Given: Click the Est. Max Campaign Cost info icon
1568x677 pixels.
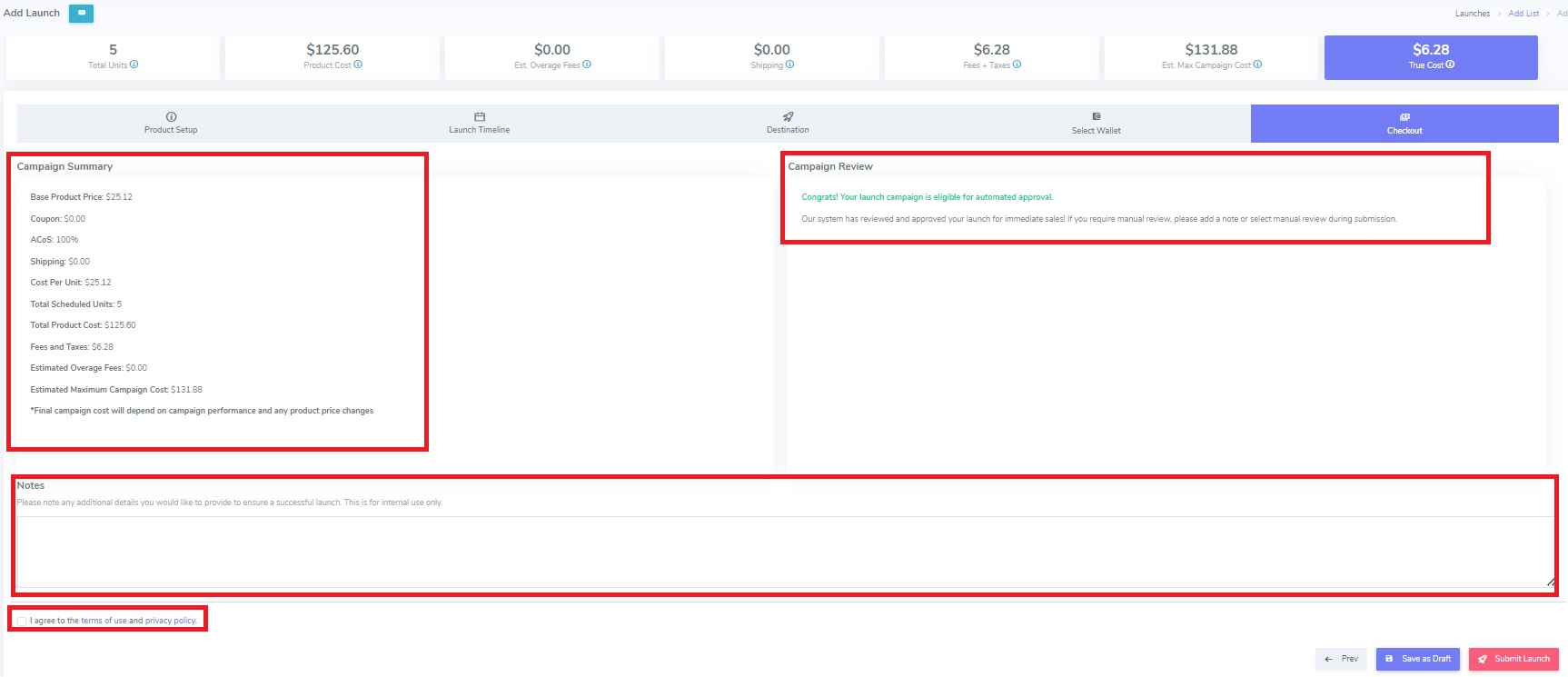Looking at the screenshot, I should pyautogui.click(x=1257, y=65).
